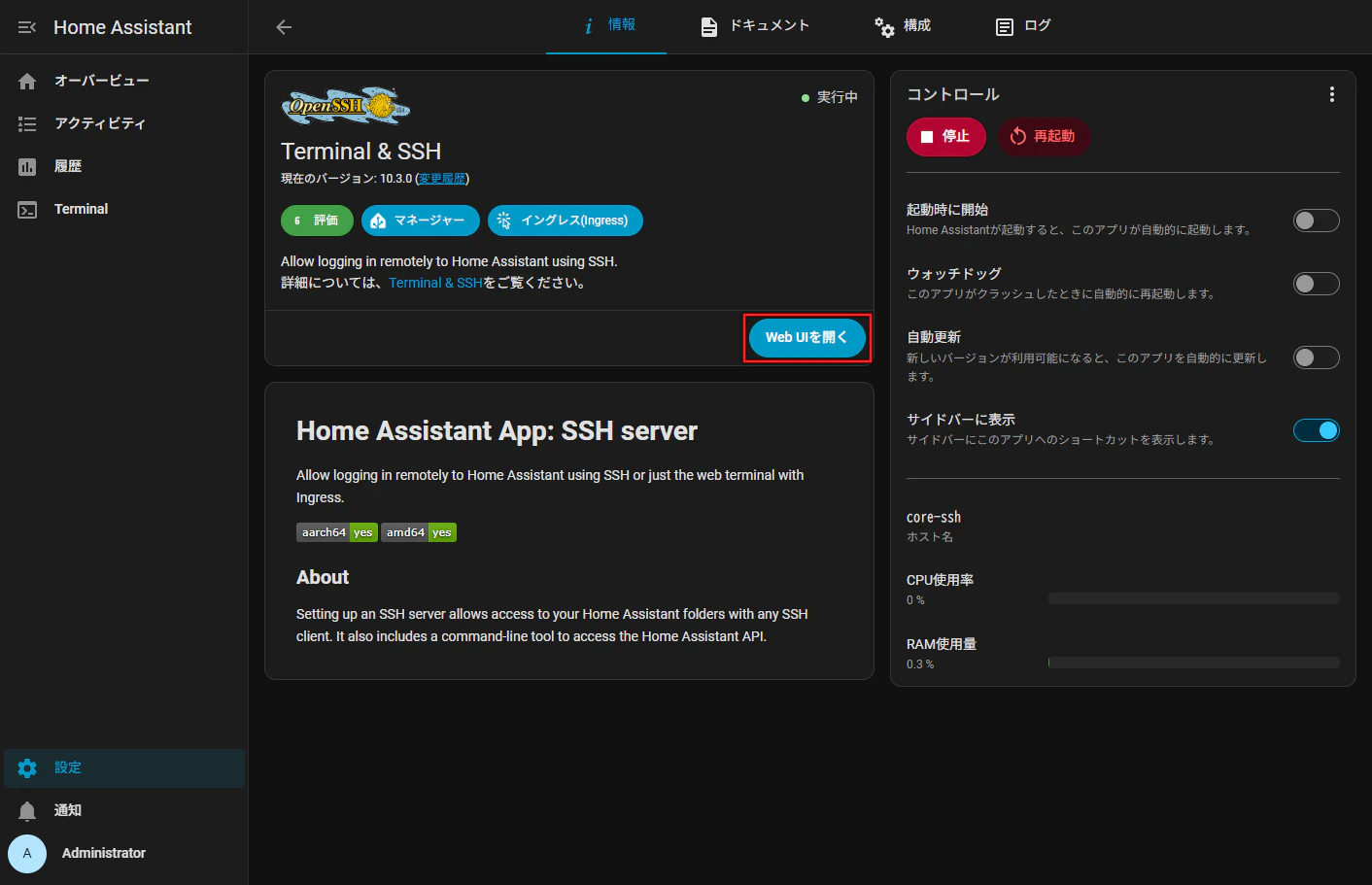Select 履歴 in the sidebar

[x=124, y=166]
